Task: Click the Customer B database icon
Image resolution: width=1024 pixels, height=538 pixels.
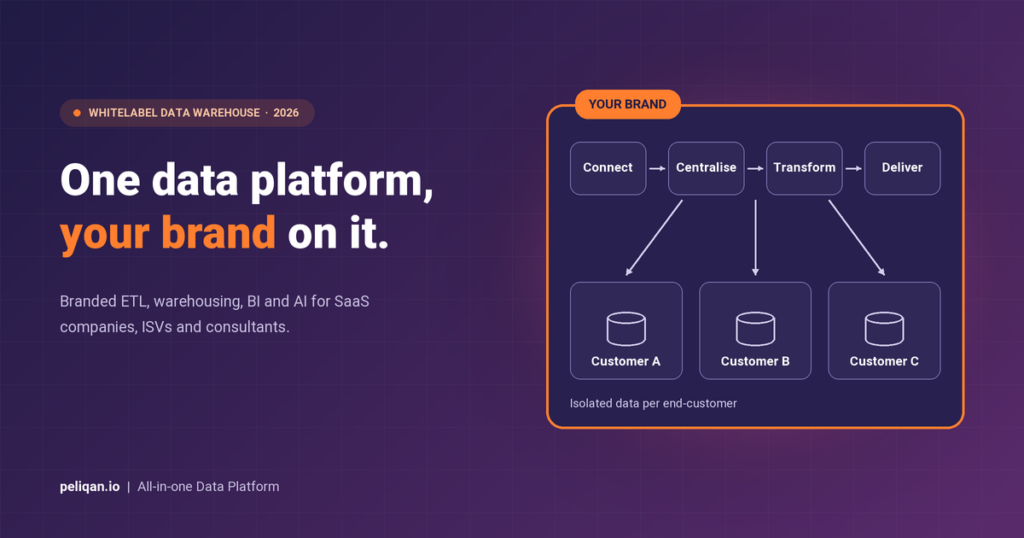Action: [755, 328]
